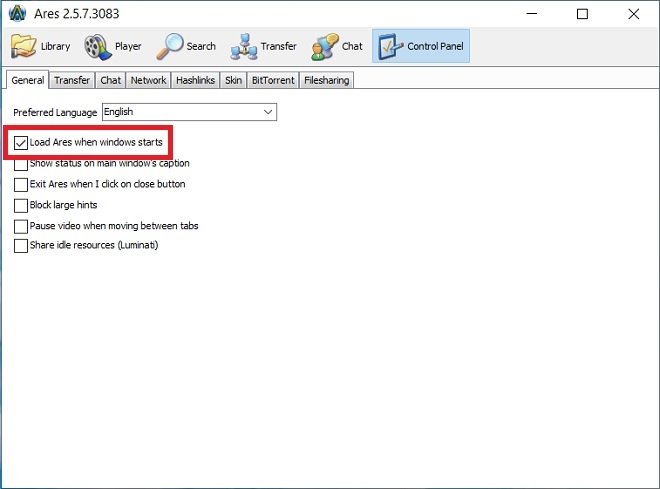This screenshot has height=489, width=660.
Task: Close the Ares window
Action: pyautogui.click(x=633, y=14)
